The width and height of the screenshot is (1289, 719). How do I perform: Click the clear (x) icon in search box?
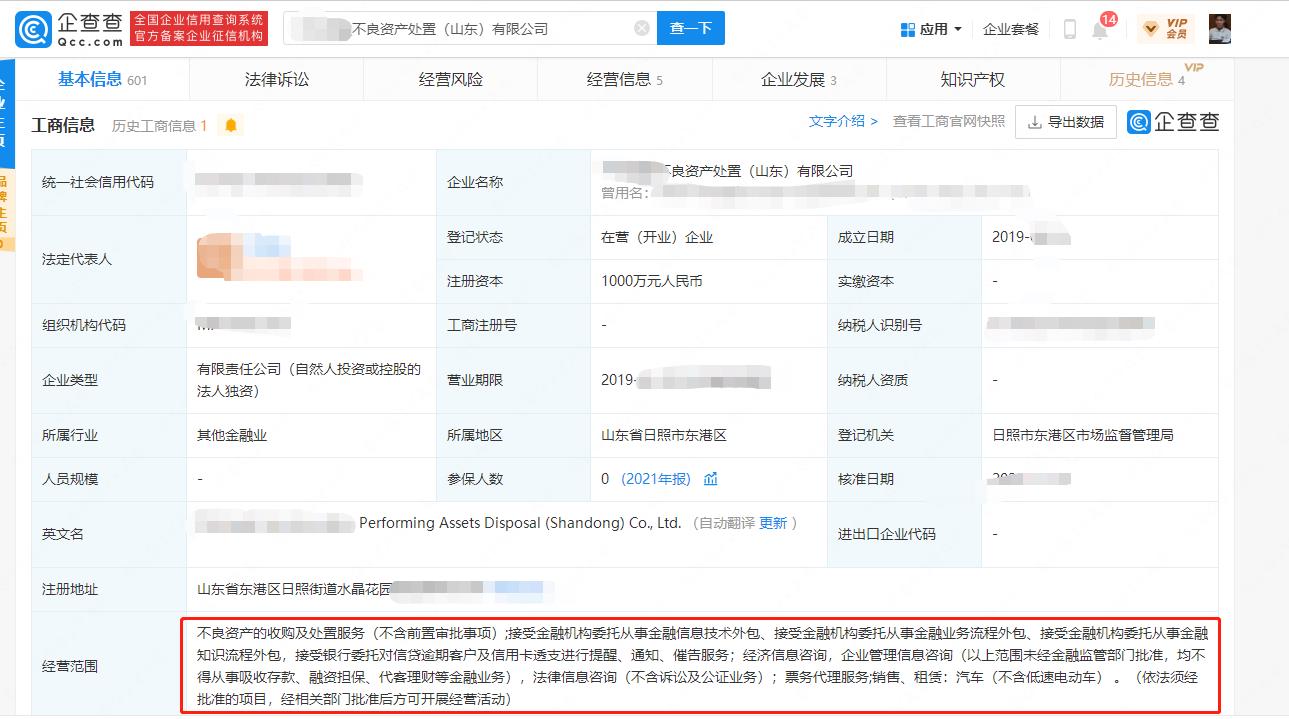[x=641, y=28]
